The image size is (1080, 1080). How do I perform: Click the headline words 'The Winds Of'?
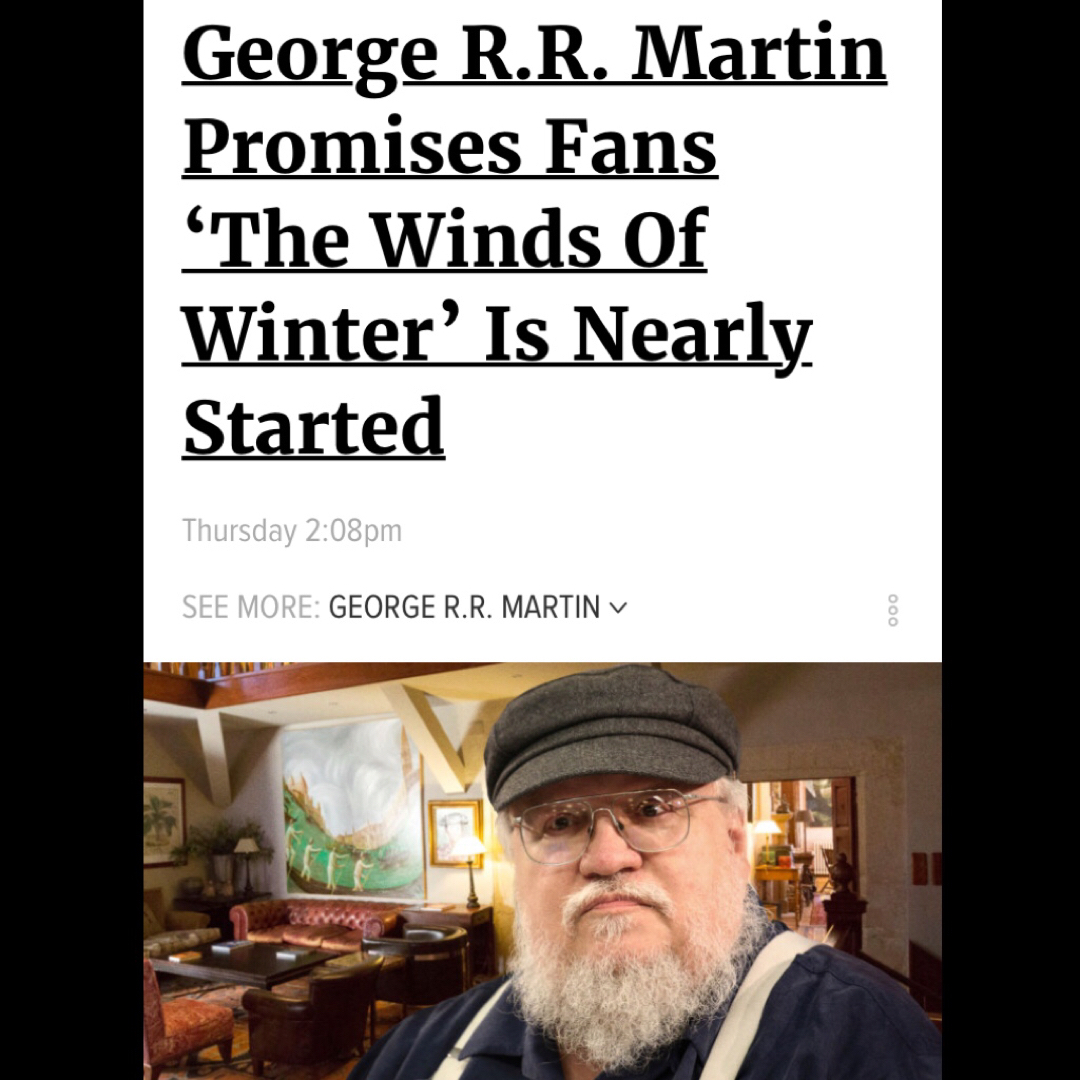point(445,240)
